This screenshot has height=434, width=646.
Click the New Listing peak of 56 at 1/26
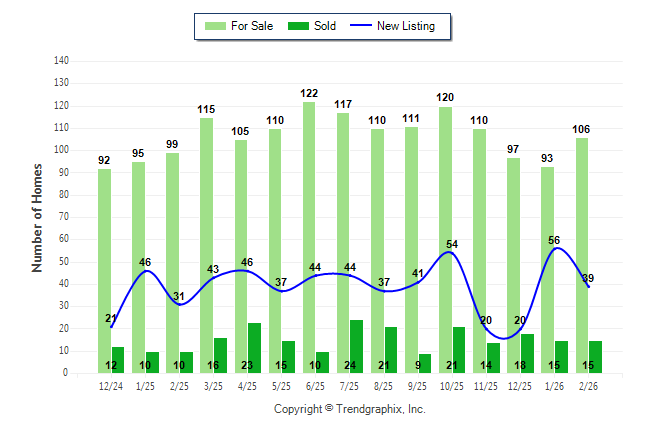(555, 248)
